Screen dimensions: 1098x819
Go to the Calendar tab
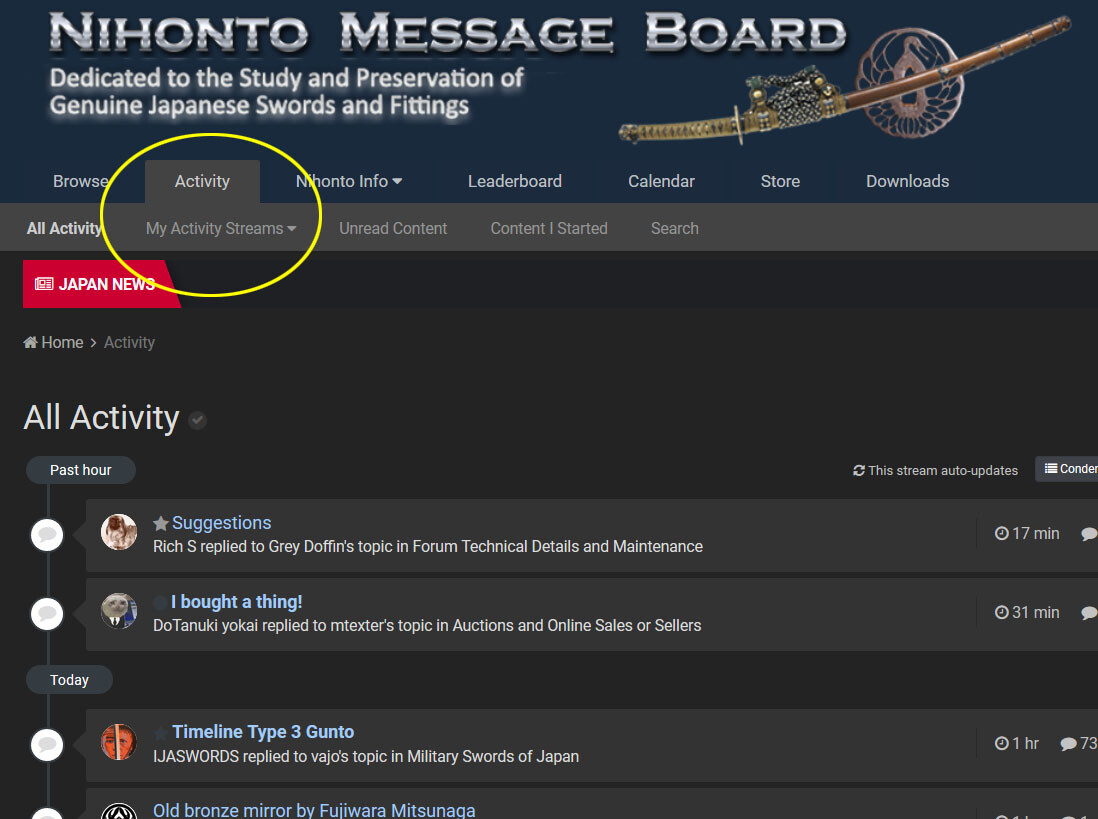coord(661,181)
